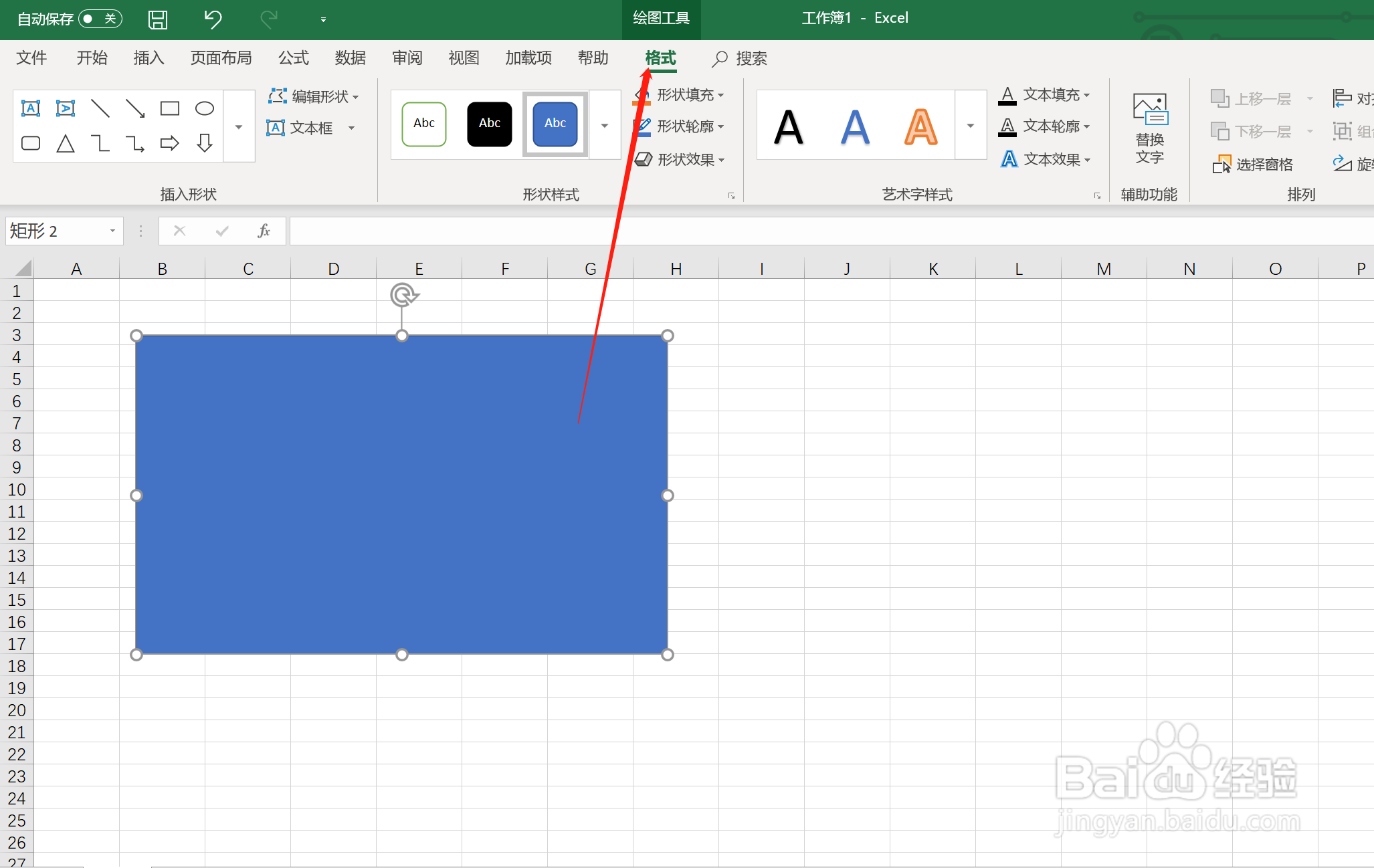Open the Insert (插入) ribbon tab

pos(149,58)
